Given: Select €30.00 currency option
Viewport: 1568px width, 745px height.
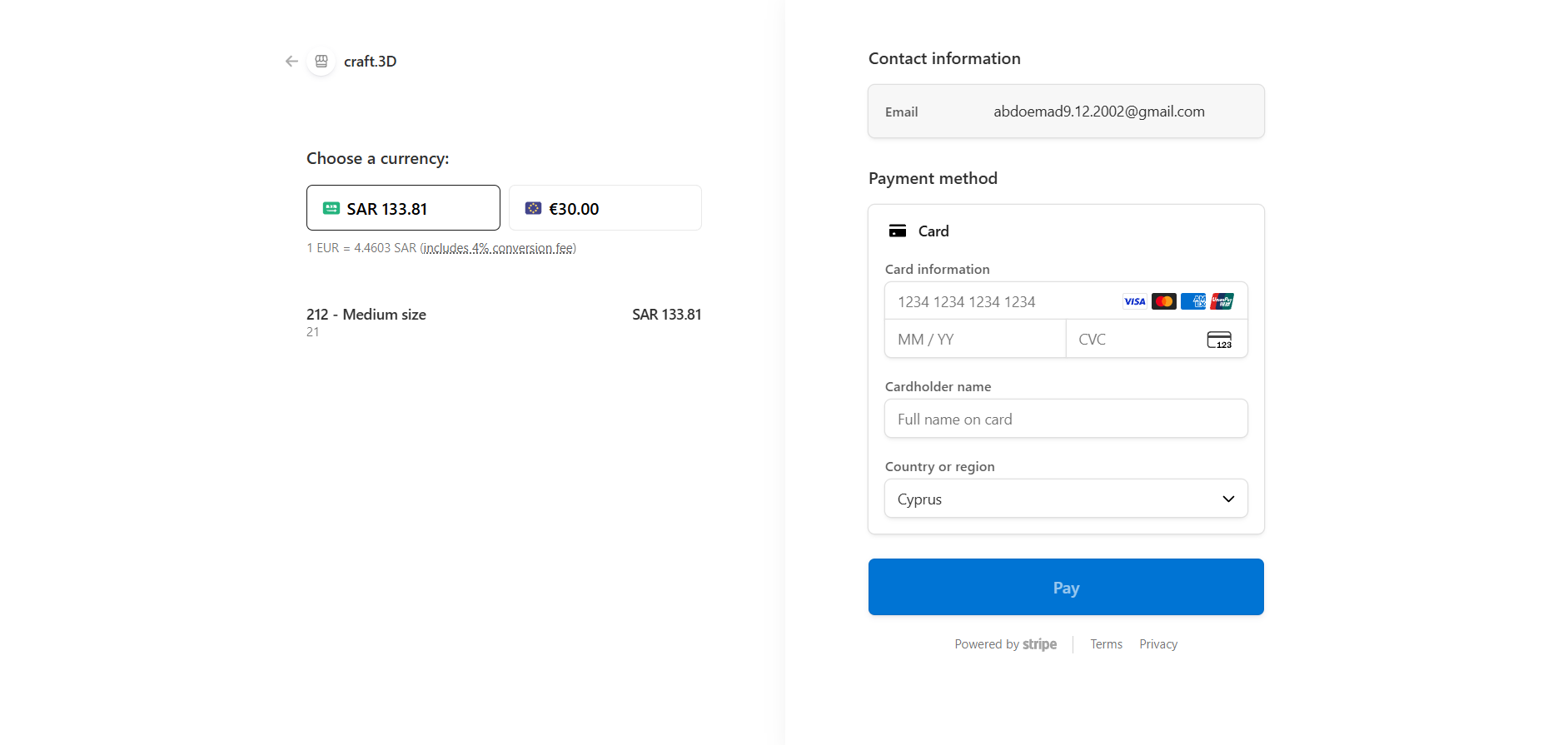Looking at the screenshot, I should (x=605, y=208).
